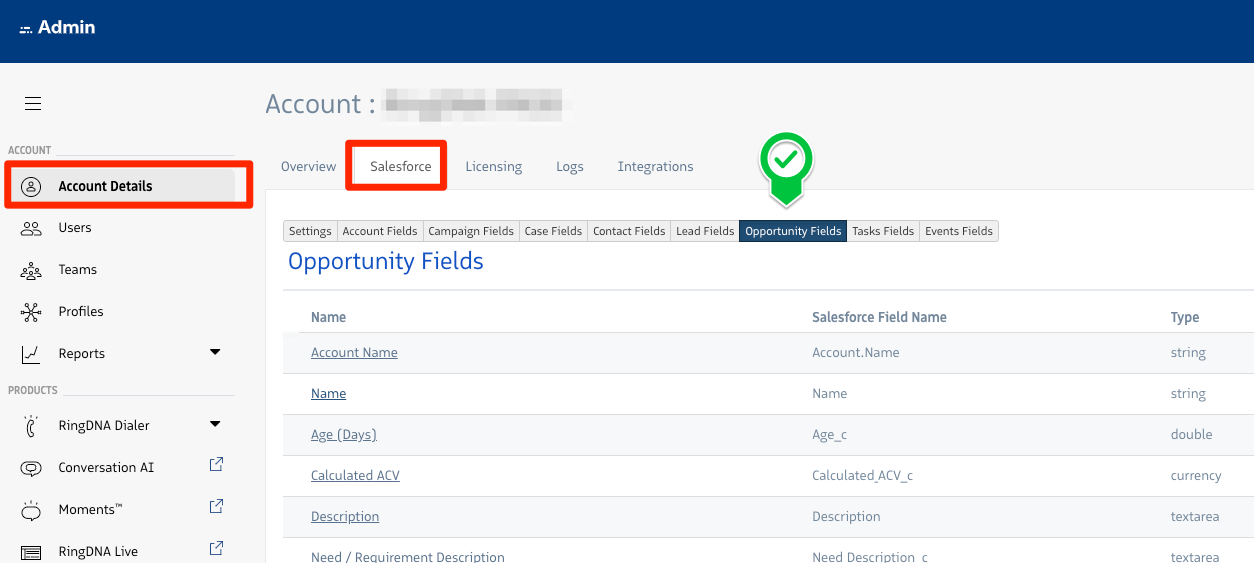Click the Age_c cell
The image size is (1254, 563).
(830, 435)
